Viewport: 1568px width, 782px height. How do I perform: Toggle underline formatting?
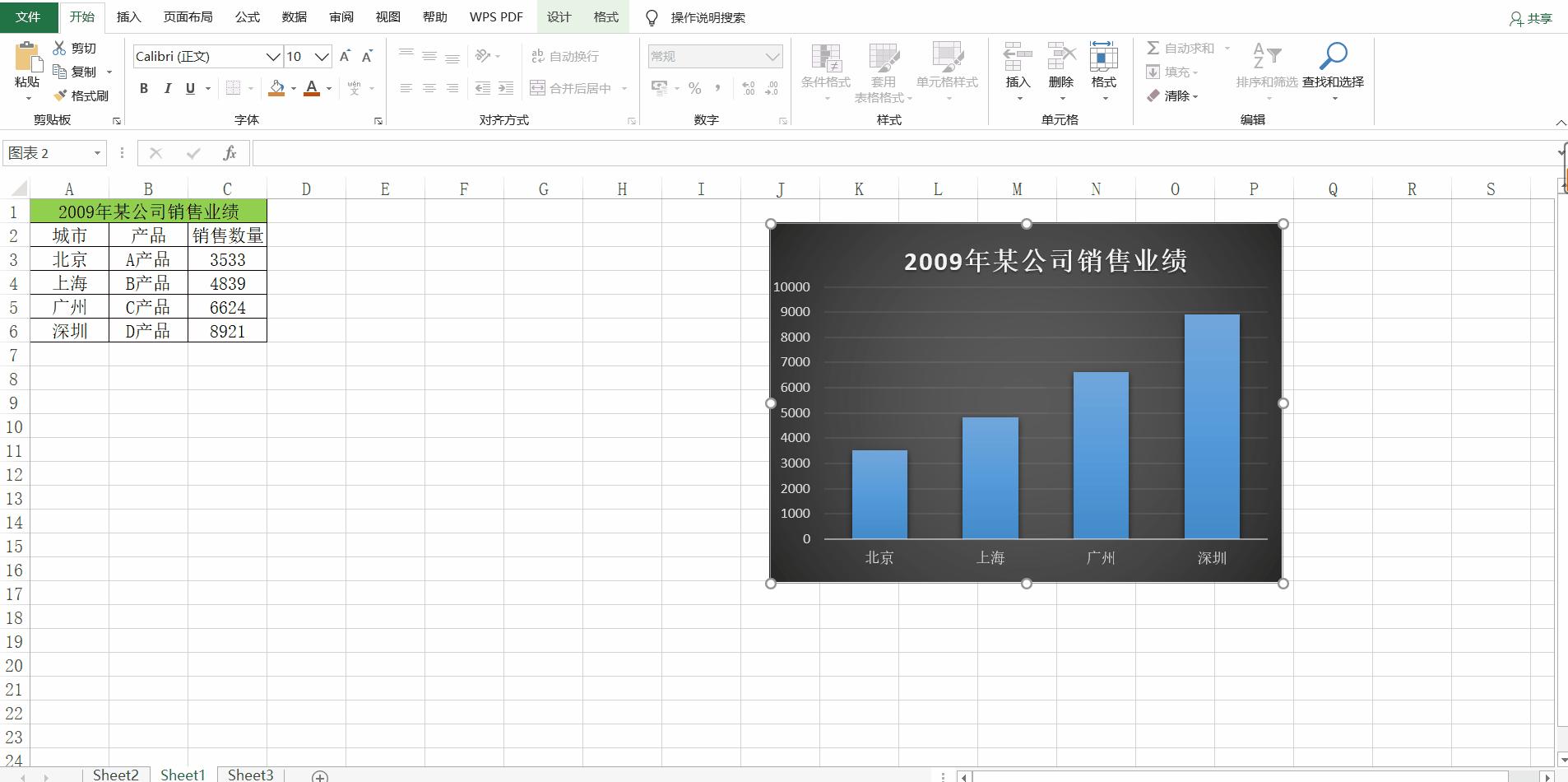coord(189,88)
